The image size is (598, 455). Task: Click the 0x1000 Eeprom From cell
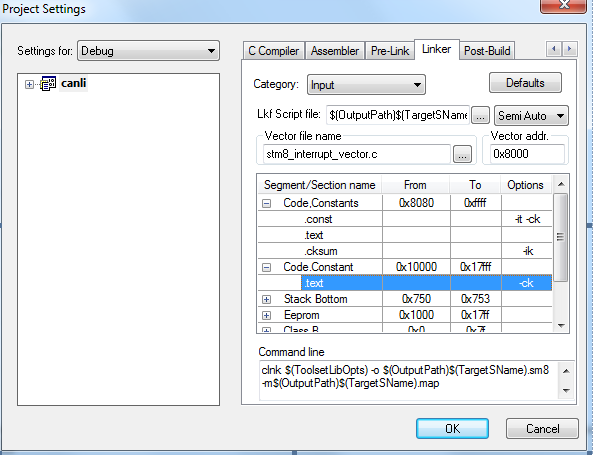point(416,315)
